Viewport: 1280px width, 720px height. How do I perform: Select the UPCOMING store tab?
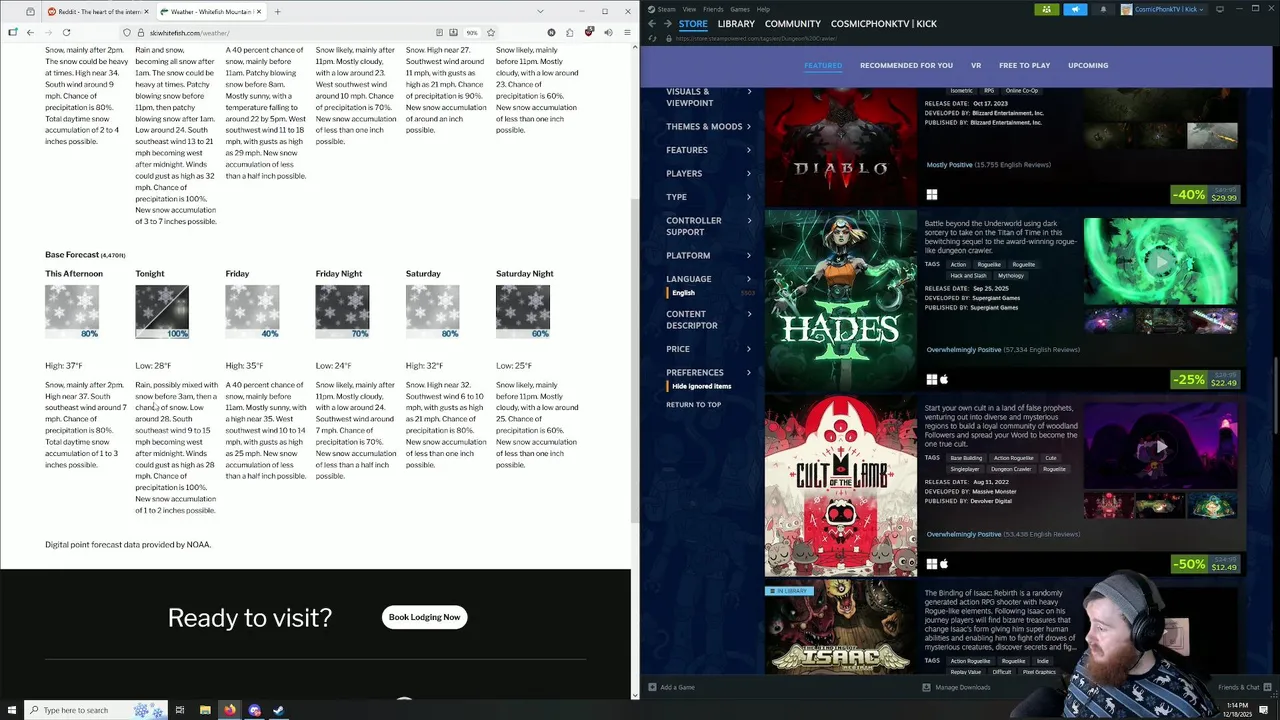coord(1088,65)
